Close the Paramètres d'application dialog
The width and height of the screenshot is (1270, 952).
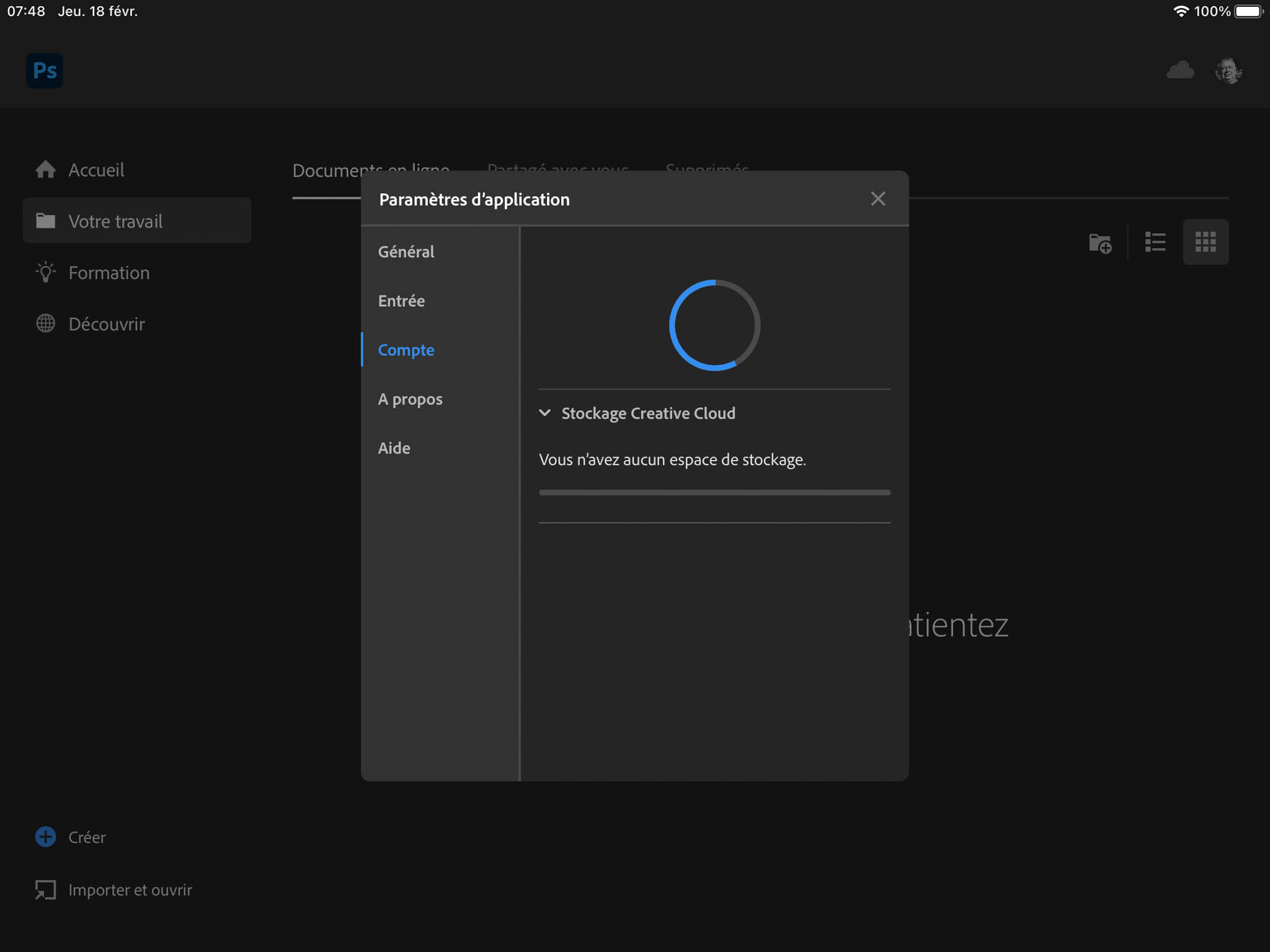tap(877, 199)
